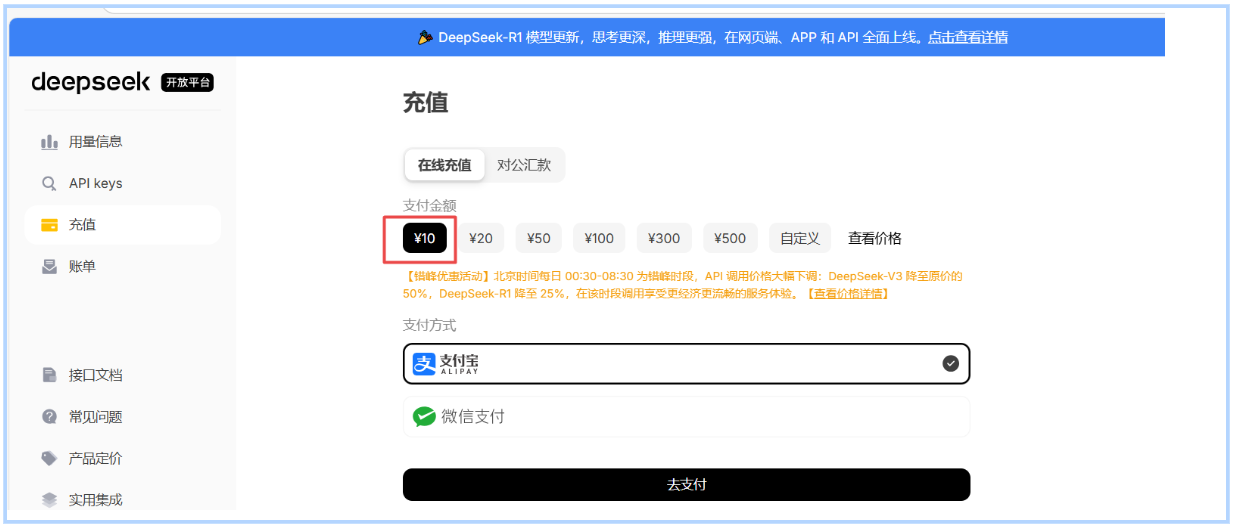Click the document icon beside 接口文档
The height and width of the screenshot is (530, 1235).
click(49, 375)
